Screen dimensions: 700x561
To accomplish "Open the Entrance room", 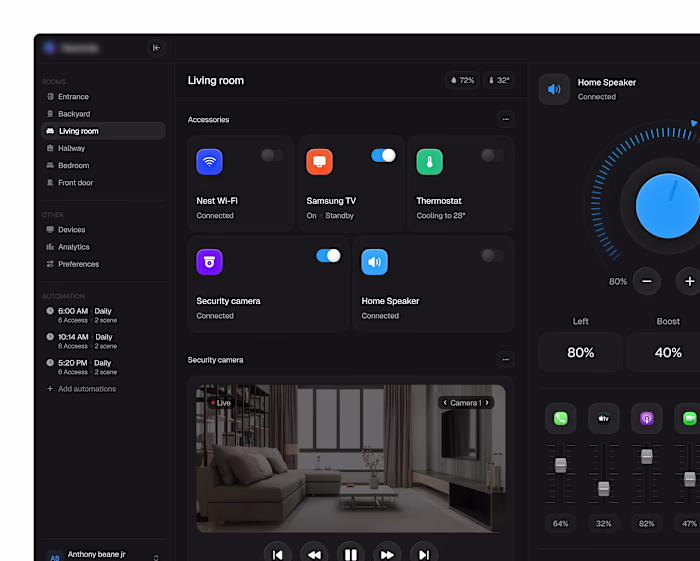I will (x=104, y=97).
